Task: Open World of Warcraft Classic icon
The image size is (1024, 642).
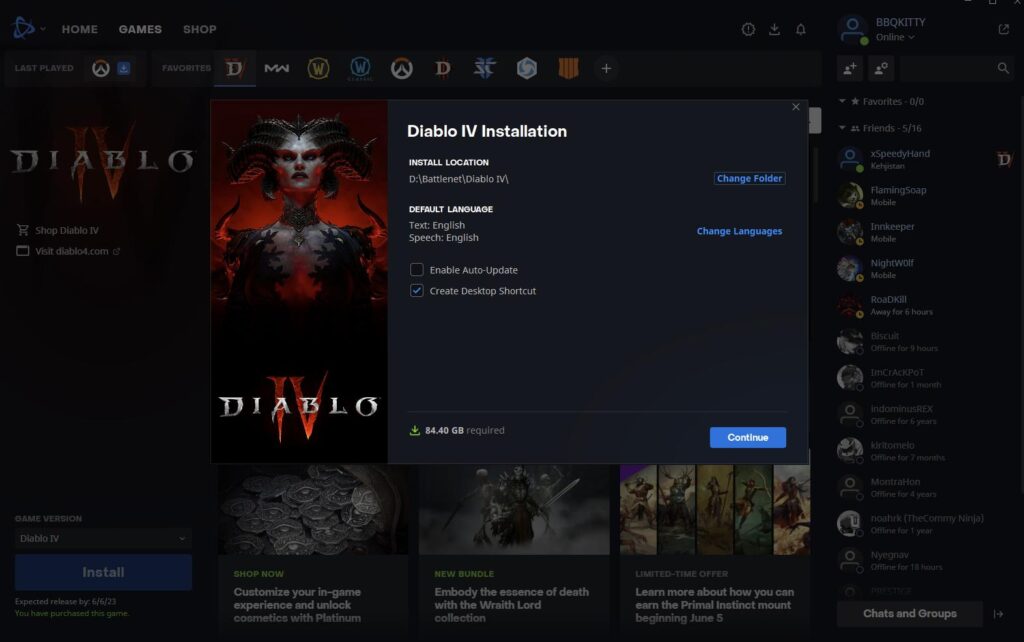Action: (360, 68)
